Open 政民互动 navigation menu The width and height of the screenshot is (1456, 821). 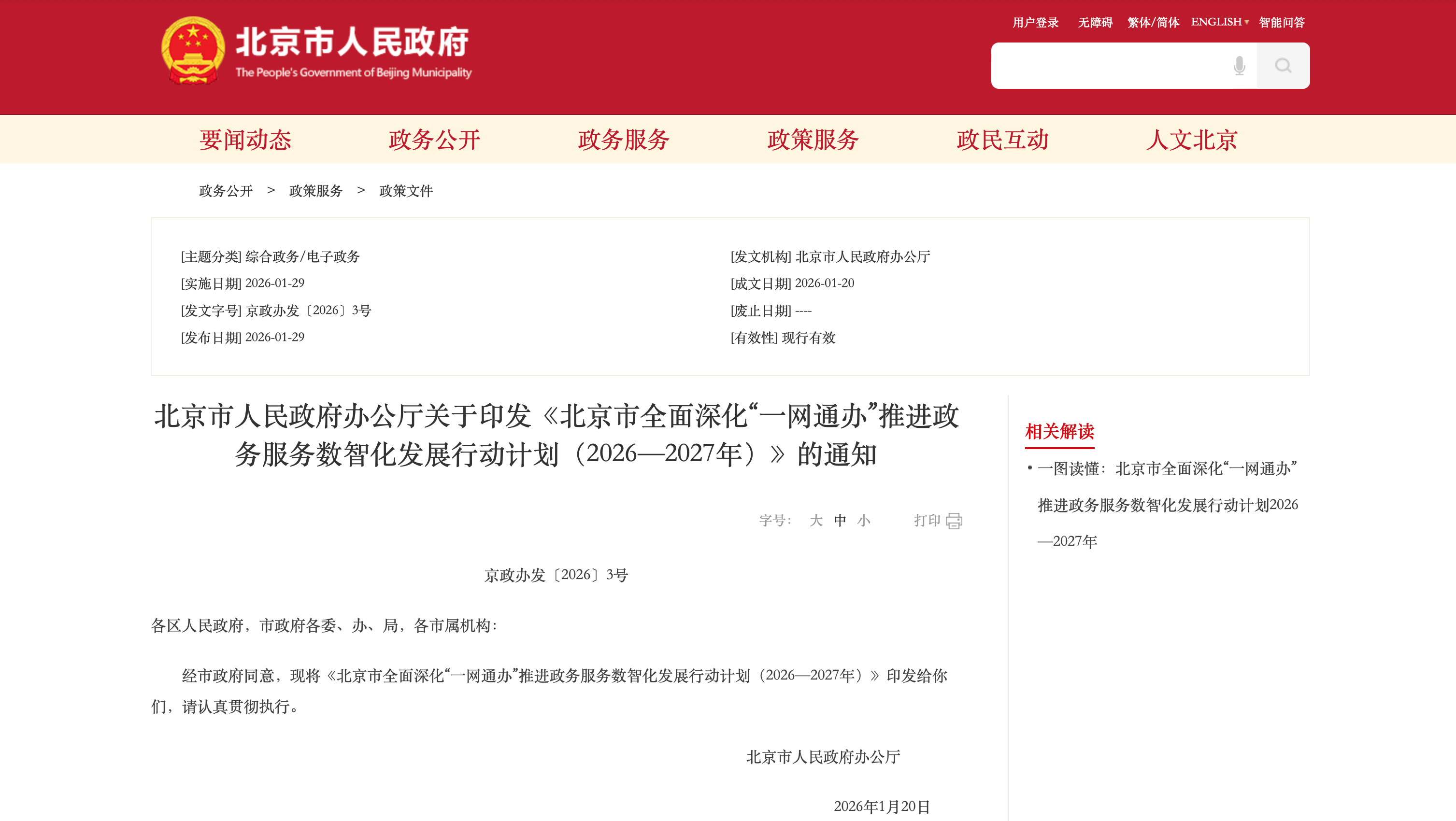pos(1002,140)
